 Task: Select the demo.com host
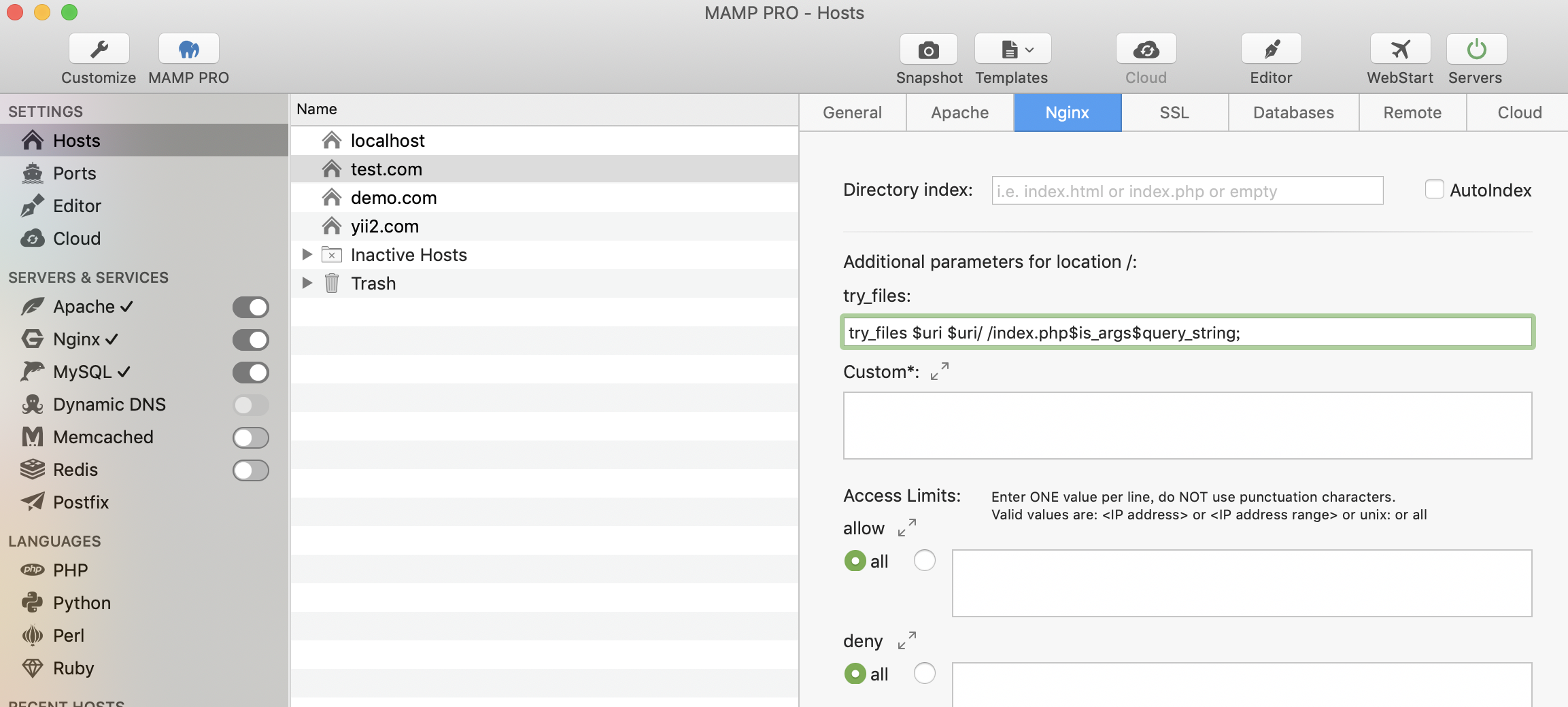point(545,197)
